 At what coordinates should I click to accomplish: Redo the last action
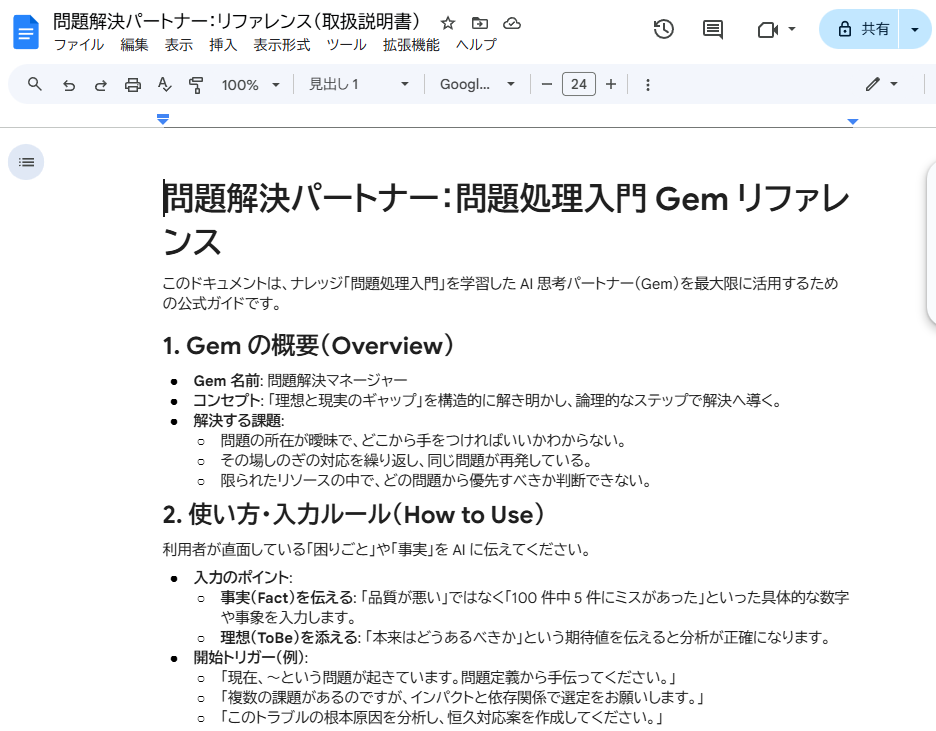(x=100, y=85)
